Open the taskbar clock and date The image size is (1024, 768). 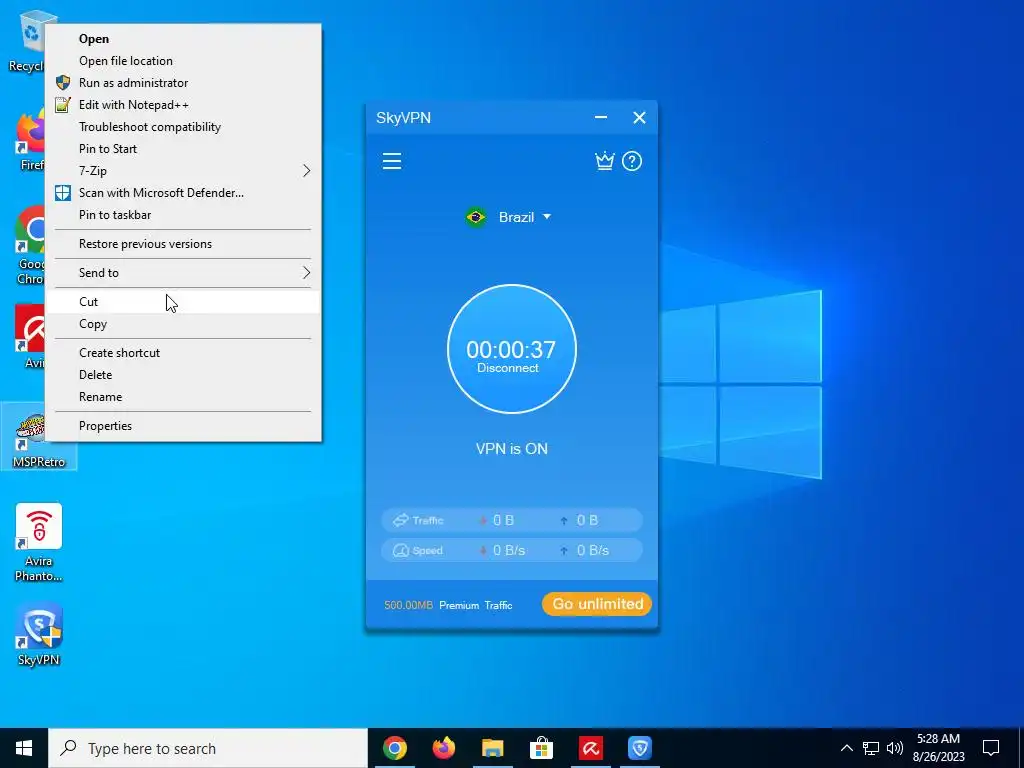pos(938,748)
